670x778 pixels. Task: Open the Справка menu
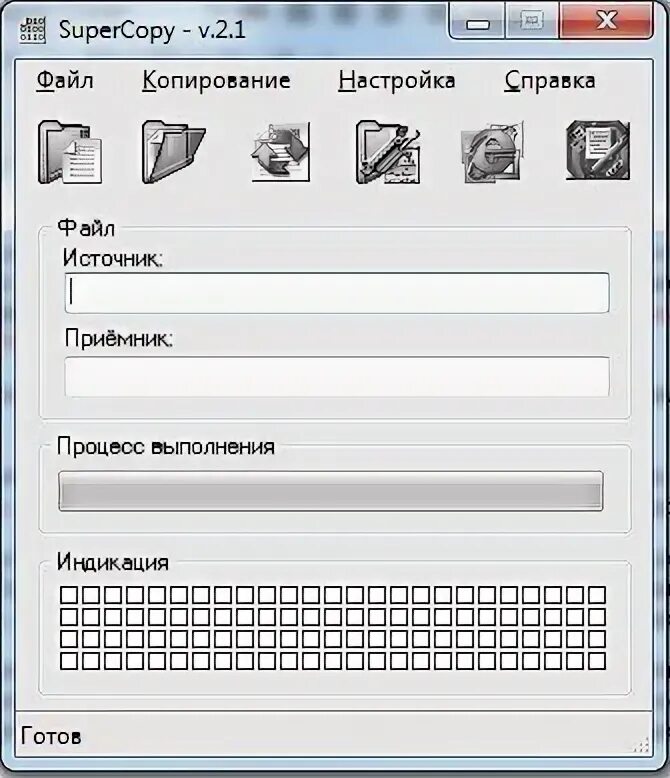coord(550,81)
